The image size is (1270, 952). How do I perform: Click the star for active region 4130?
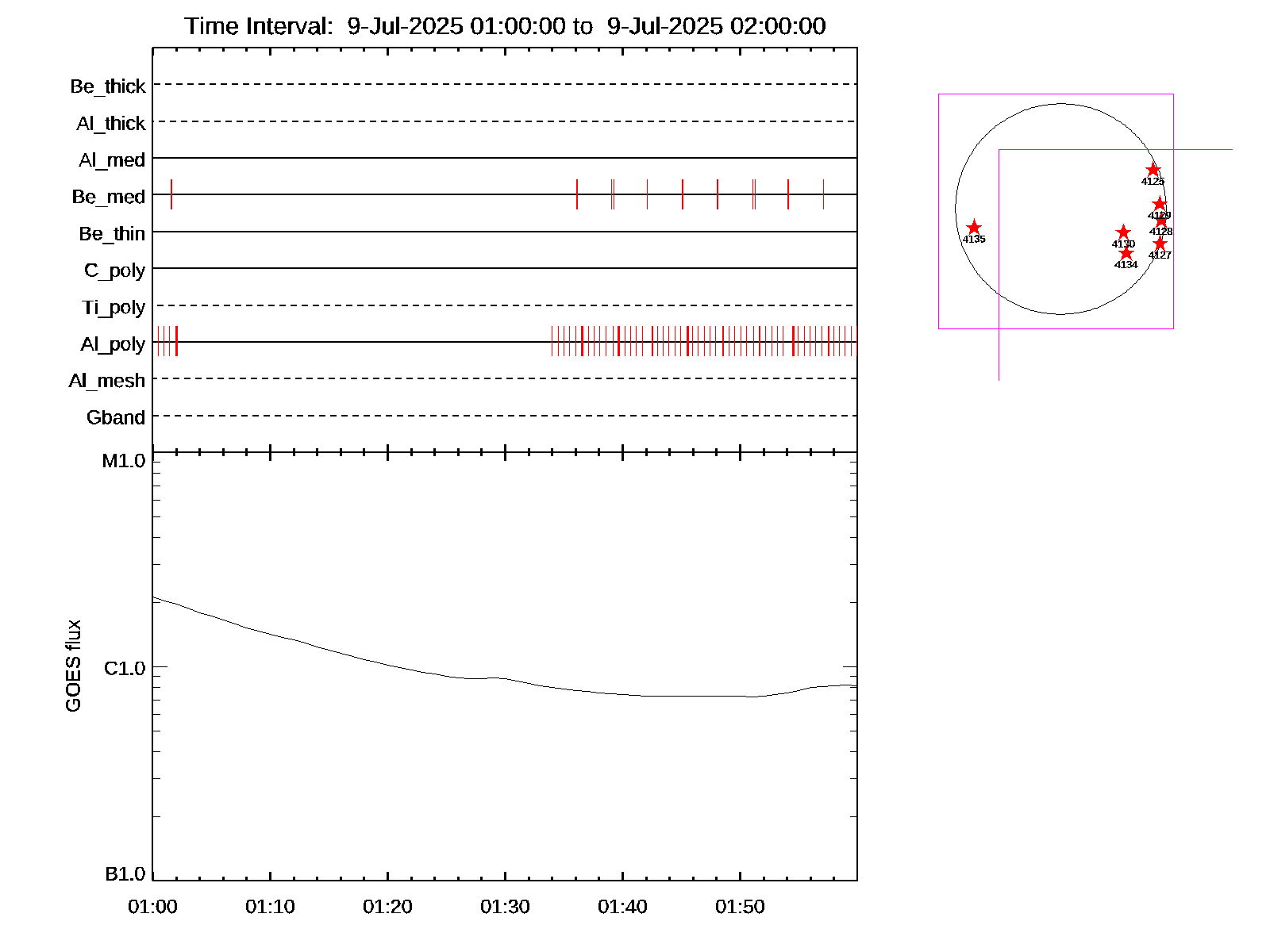1122,232
